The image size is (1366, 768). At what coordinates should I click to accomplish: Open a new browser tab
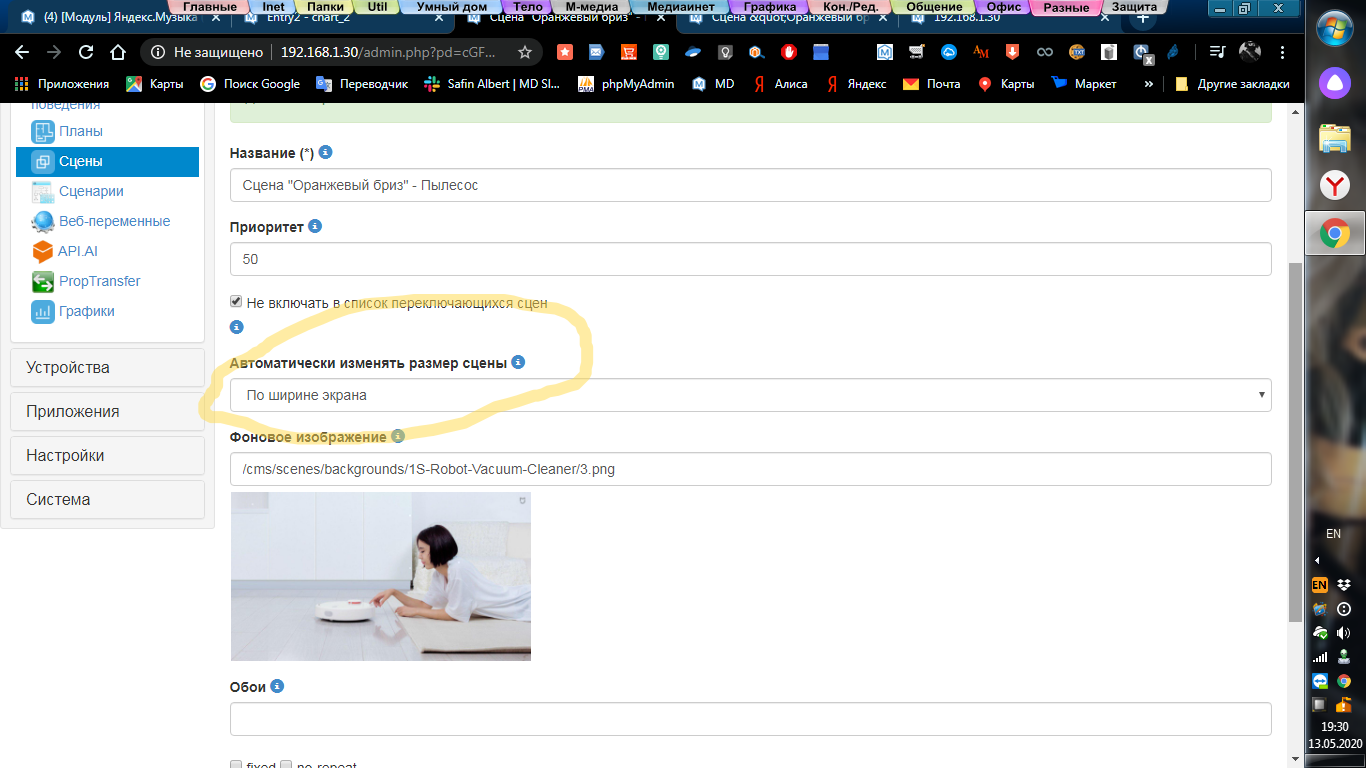[x=1143, y=18]
